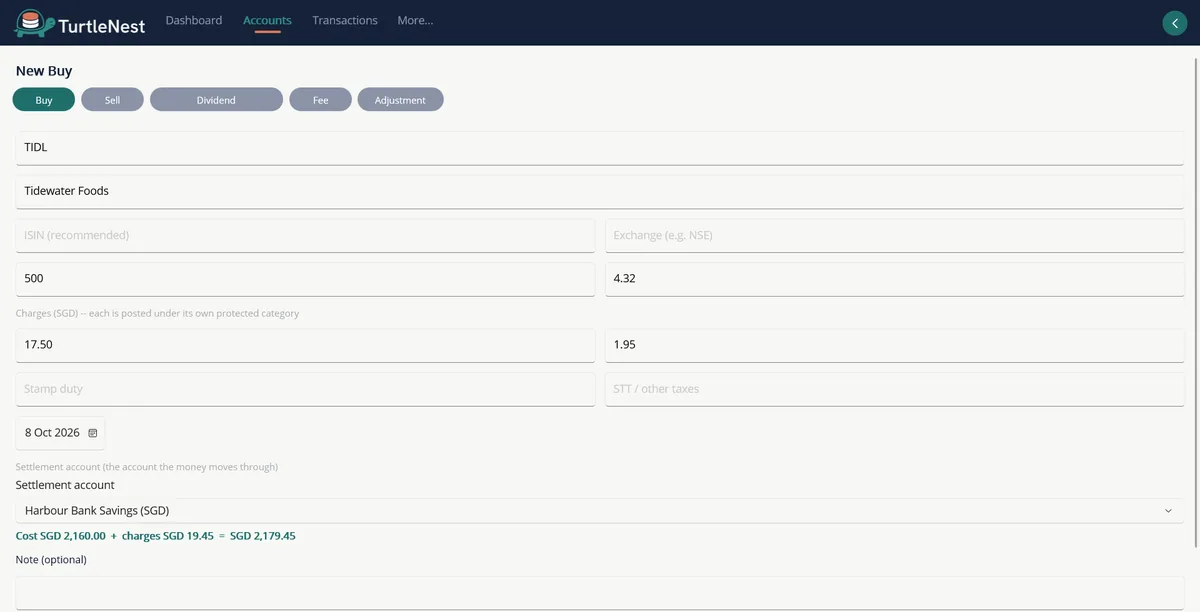Open the Dashboard nav item
The image size is (1200, 612).
tap(194, 20)
